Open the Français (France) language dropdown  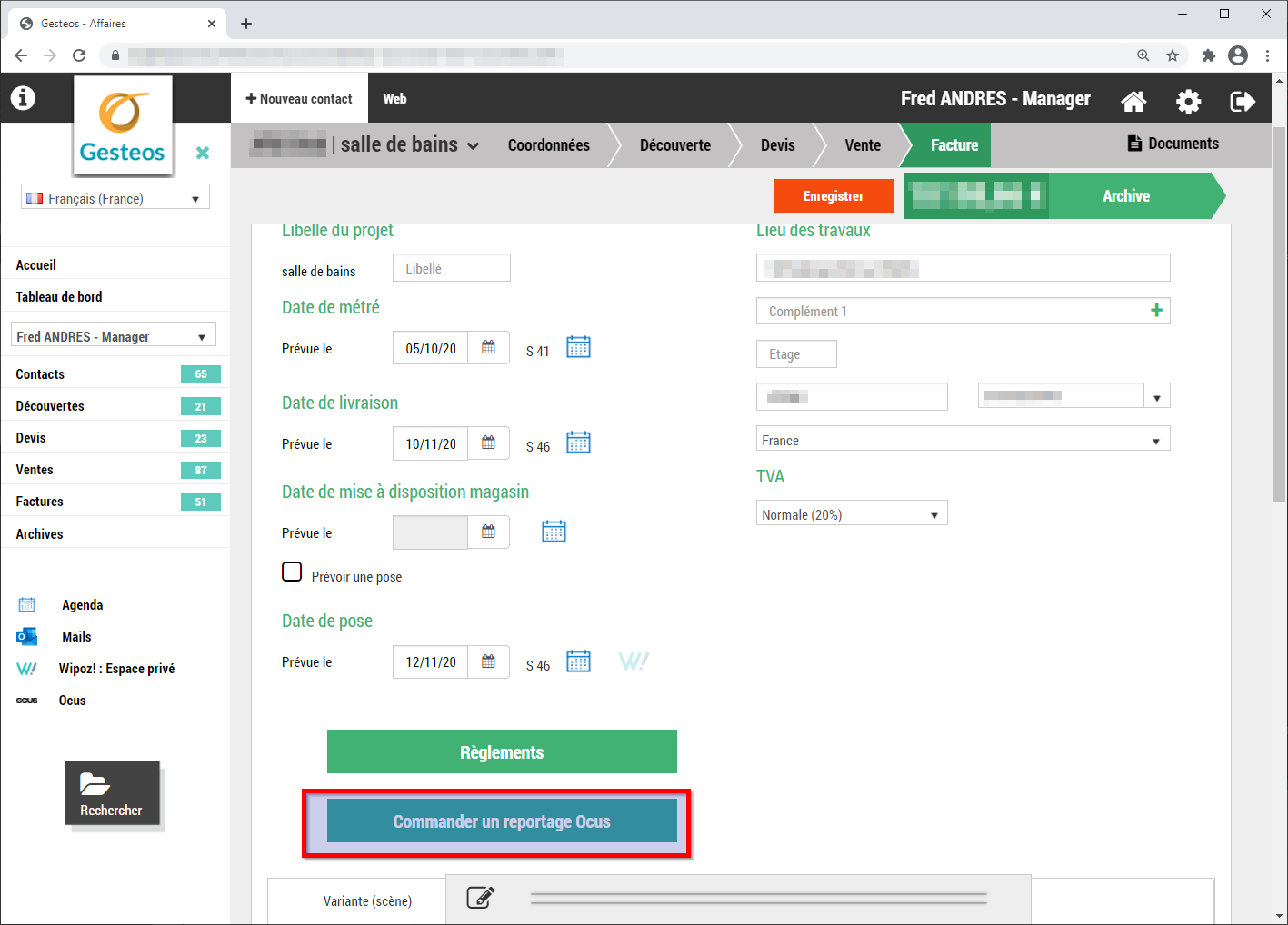[x=115, y=198]
